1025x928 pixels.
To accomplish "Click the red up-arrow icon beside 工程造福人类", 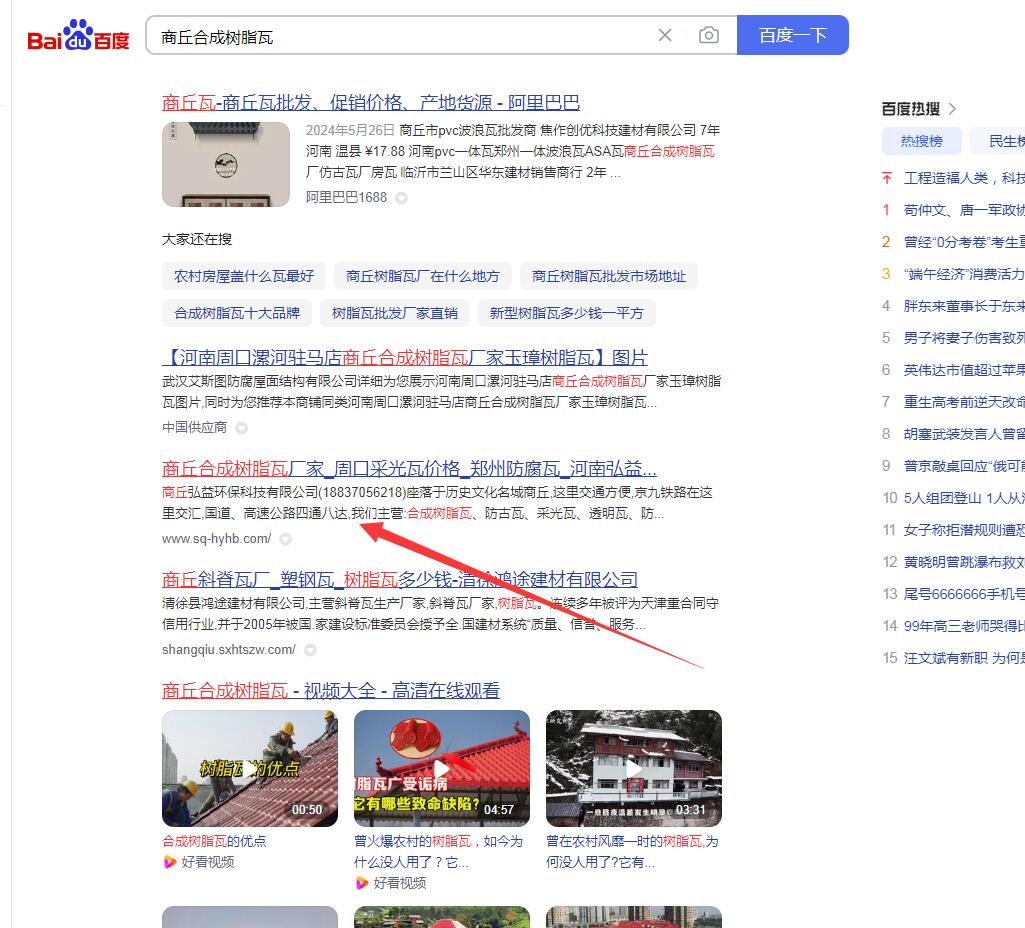I will pyautogui.click(x=886, y=178).
